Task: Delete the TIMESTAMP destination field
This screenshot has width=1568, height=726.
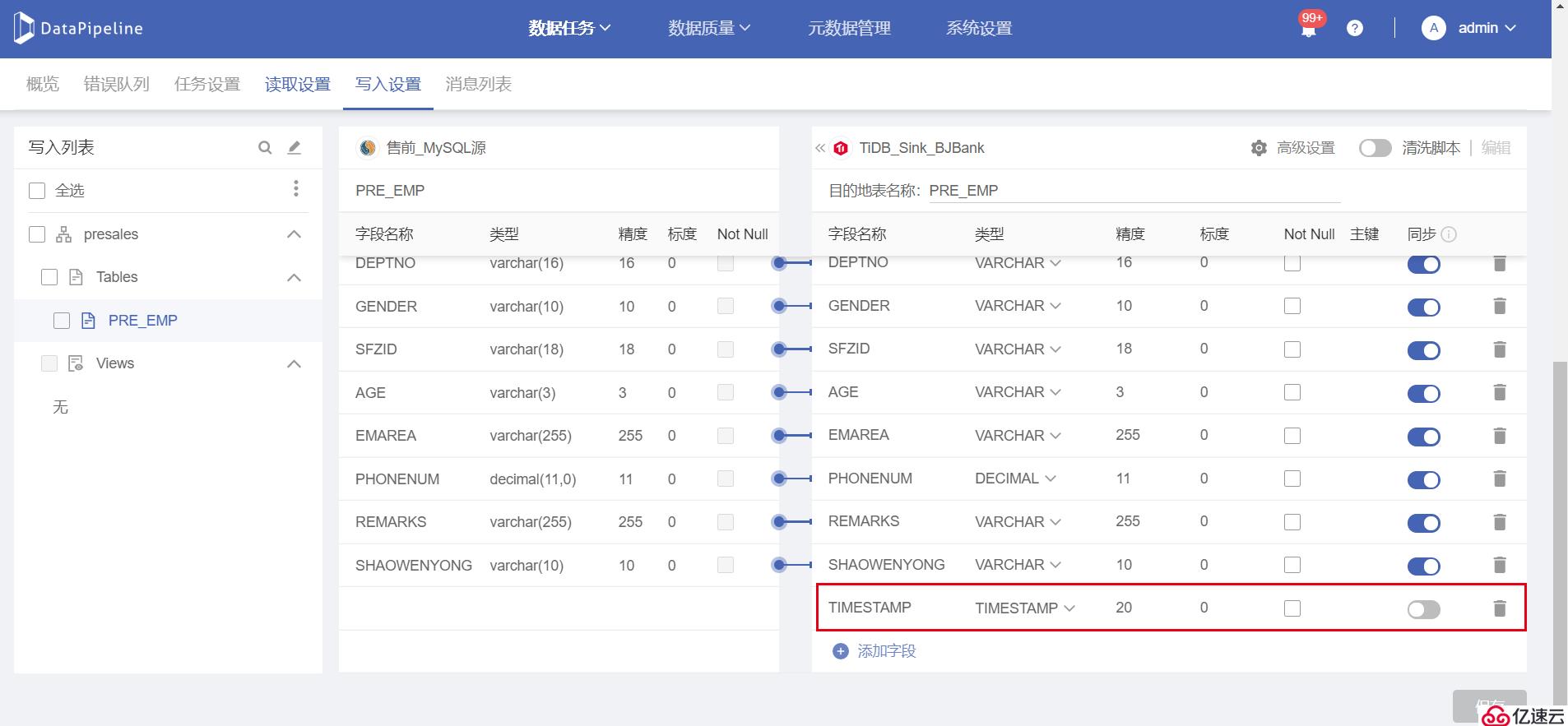Action: pyautogui.click(x=1500, y=608)
